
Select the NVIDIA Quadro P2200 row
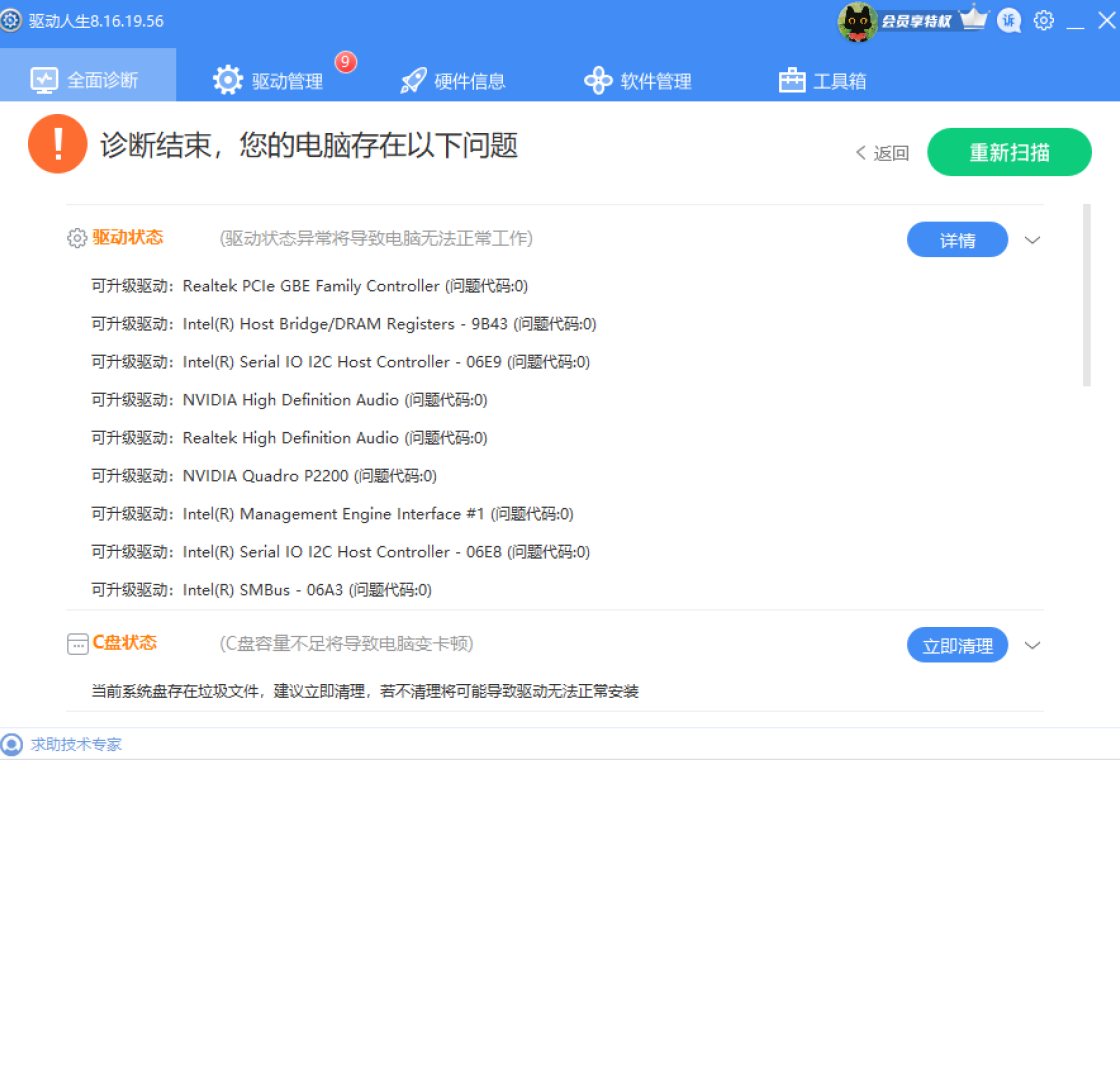264,476
